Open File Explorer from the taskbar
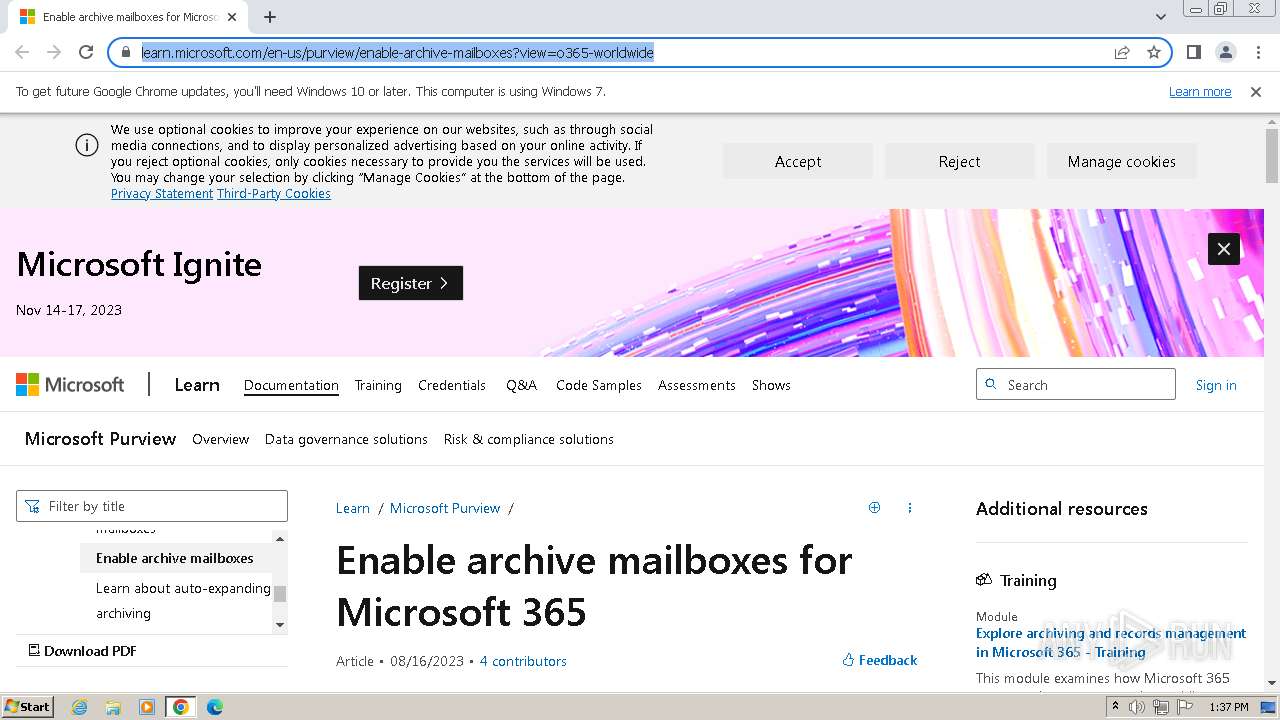The width and height of the screenshot is (1280, 720). click(113, 707)
